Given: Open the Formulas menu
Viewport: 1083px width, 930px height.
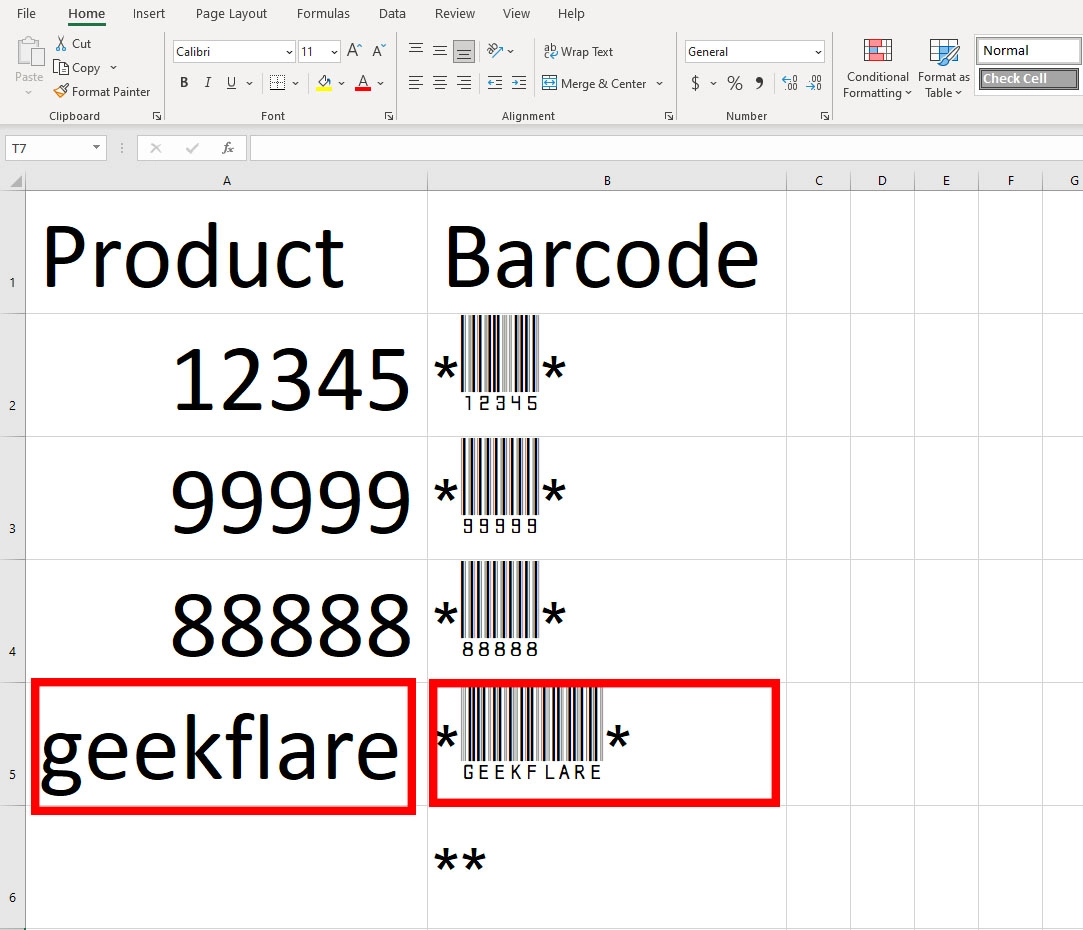Looking at the screenshot, I should click(x=322, y=13).
